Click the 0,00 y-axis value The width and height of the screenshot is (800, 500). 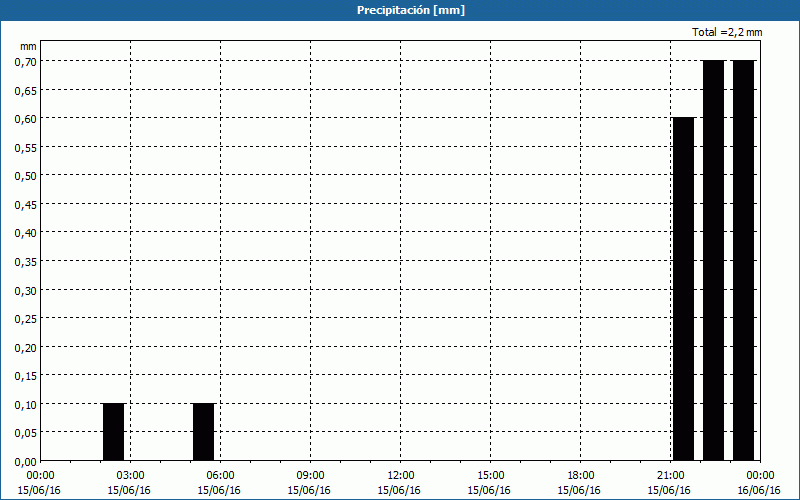pyautogui.click(x=26, y=462)
